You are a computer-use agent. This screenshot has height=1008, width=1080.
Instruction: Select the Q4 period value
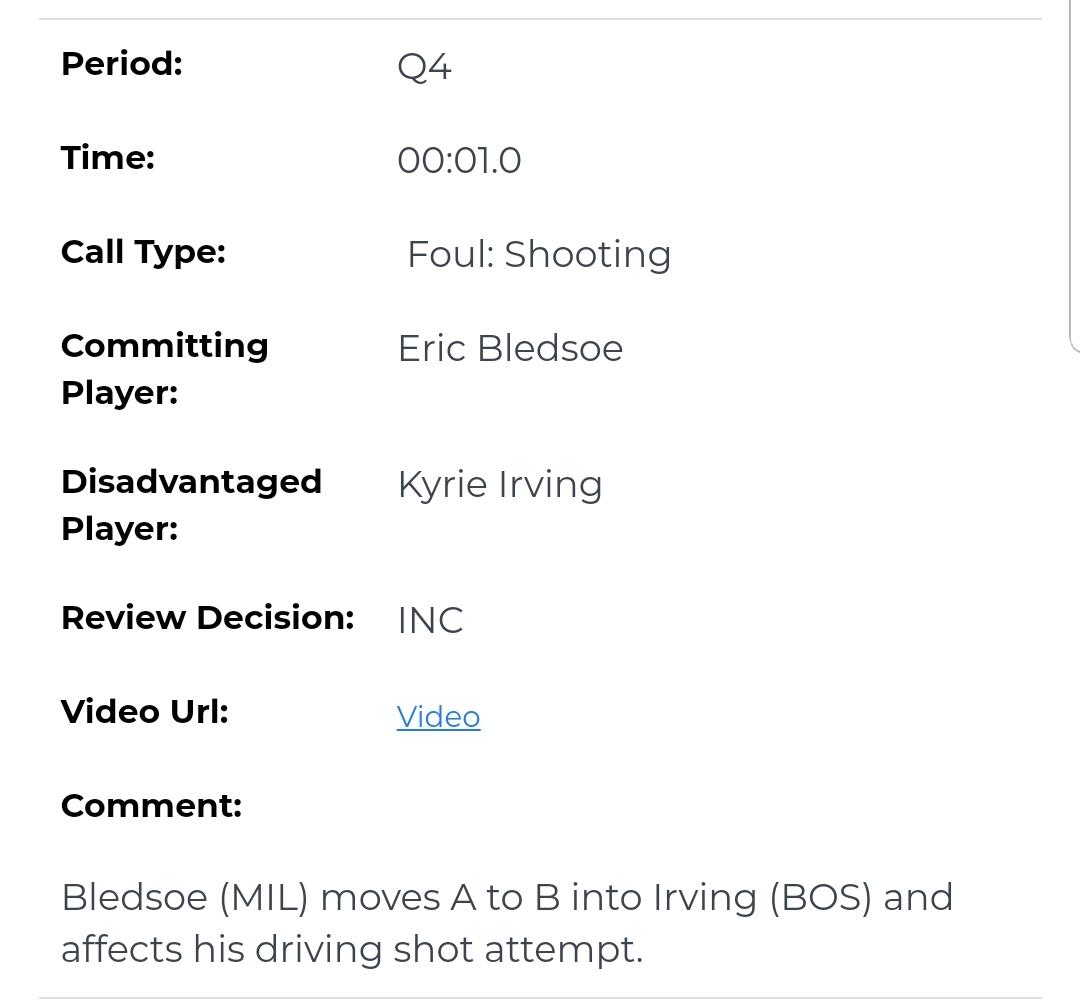click(x=424, y=67)
